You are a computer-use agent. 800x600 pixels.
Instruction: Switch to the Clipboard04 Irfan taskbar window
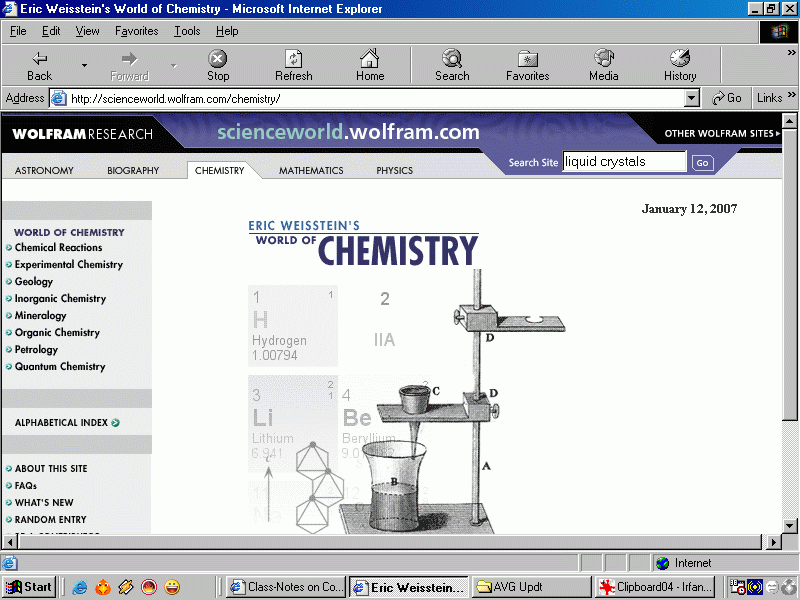click(x=655, y=587)
